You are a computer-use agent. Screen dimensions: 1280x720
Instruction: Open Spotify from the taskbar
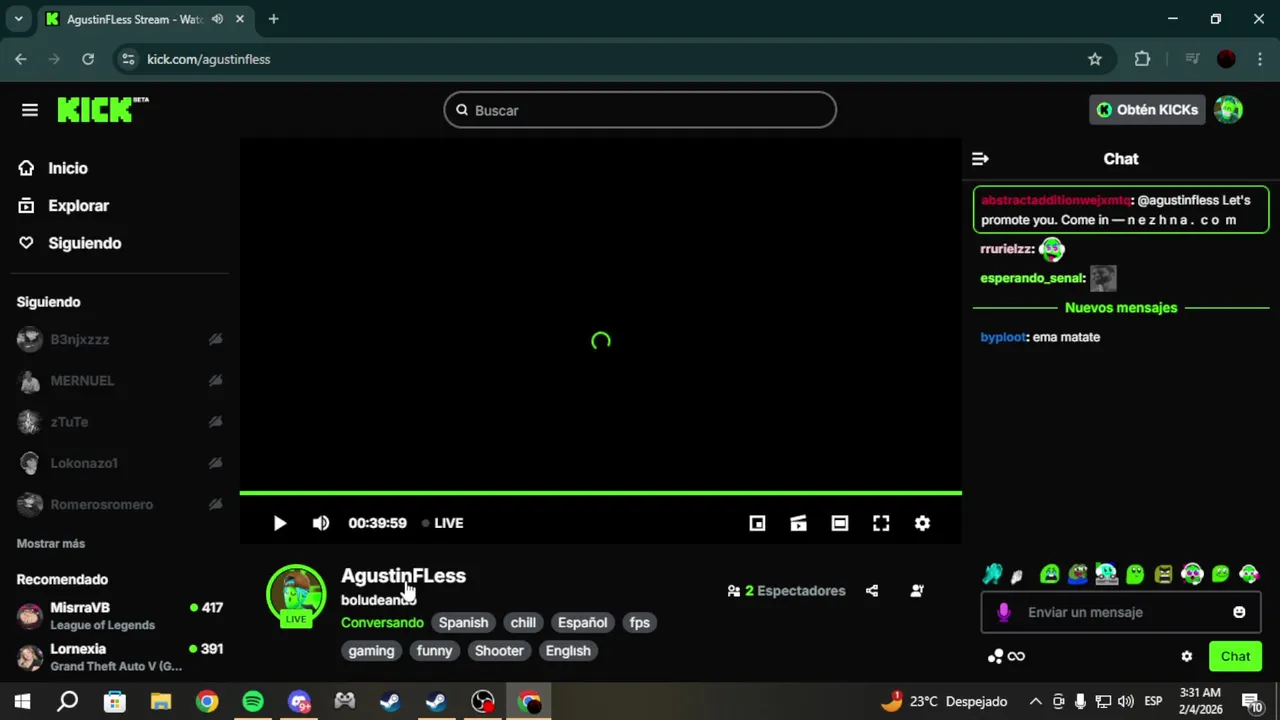coord(253,701)
